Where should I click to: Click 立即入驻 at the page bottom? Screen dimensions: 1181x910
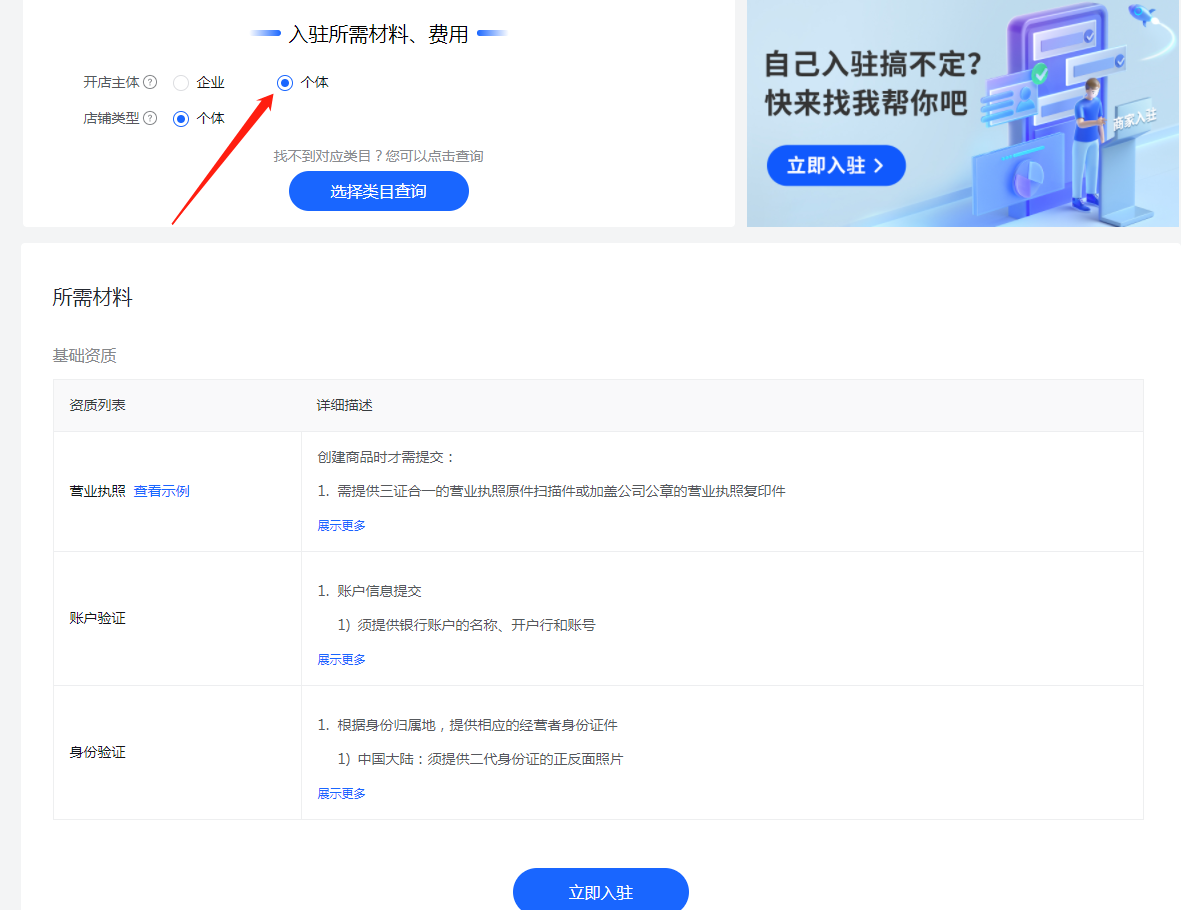click(x=600, y=890)
